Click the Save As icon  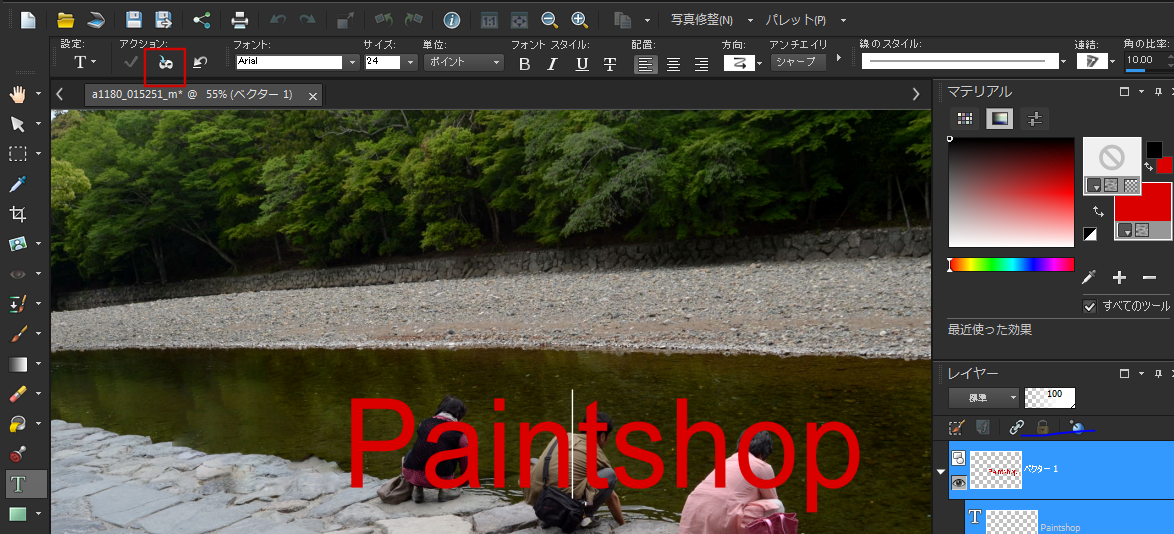pyautogui.click(x=163, y=19)
